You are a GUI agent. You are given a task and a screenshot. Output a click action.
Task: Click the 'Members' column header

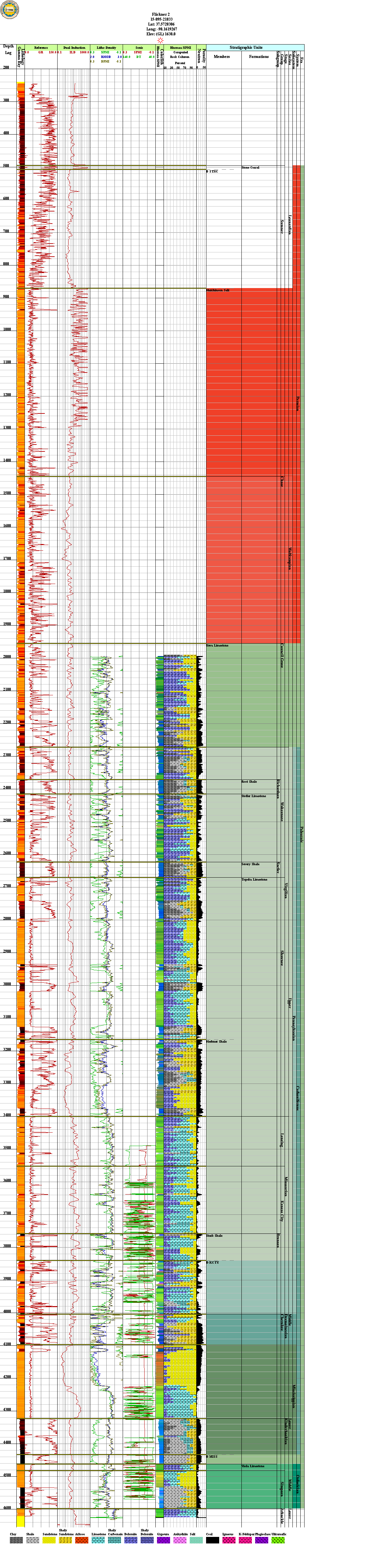222,57
